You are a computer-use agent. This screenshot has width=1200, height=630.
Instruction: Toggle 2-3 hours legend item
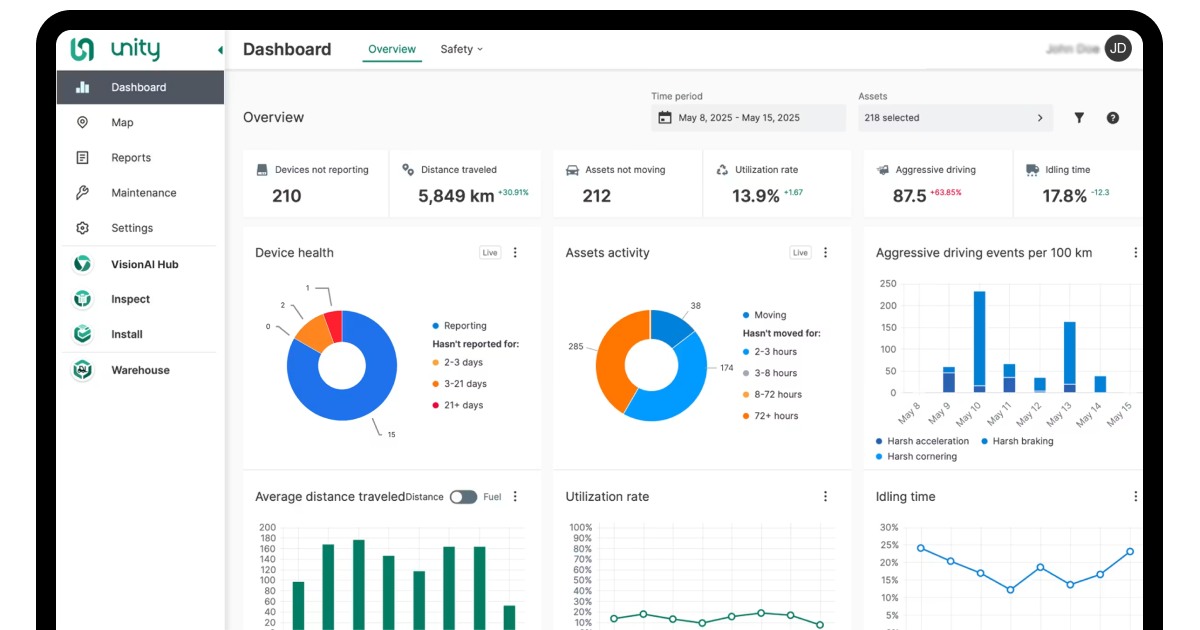(770, 352)
